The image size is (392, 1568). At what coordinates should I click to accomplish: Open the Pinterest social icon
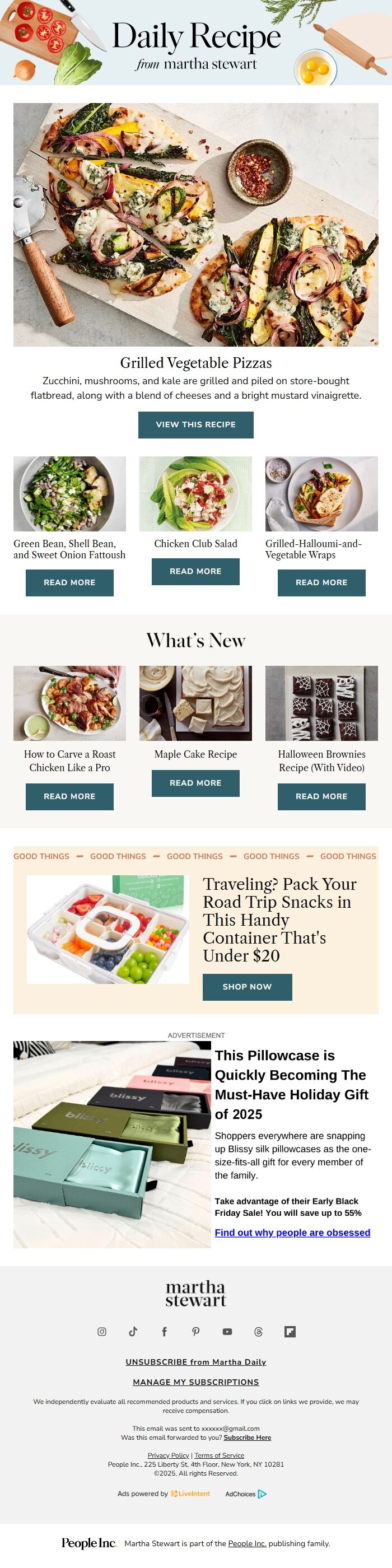pyautogui.click(x=195, y=1331)
